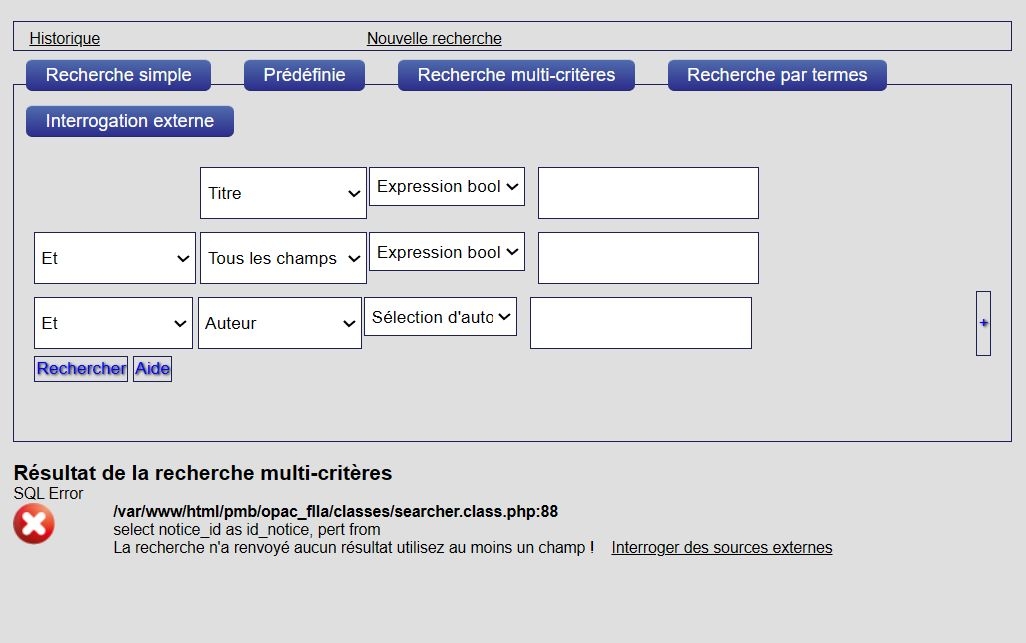This screenshot has width=1026, height=643.
Task: Expand second row Expression booléenne dropdown
Action: click(446, 252)
